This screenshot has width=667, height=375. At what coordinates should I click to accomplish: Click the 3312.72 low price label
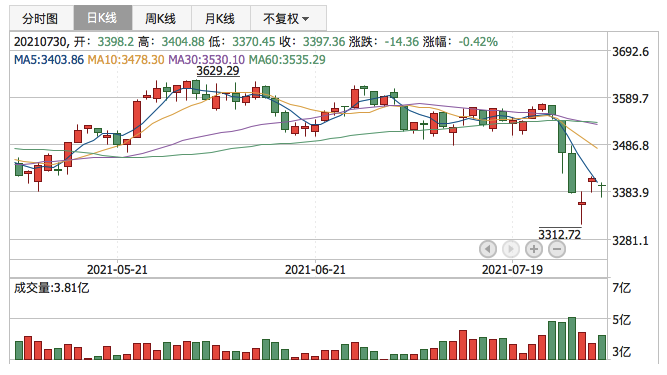[x=559, y=234]
